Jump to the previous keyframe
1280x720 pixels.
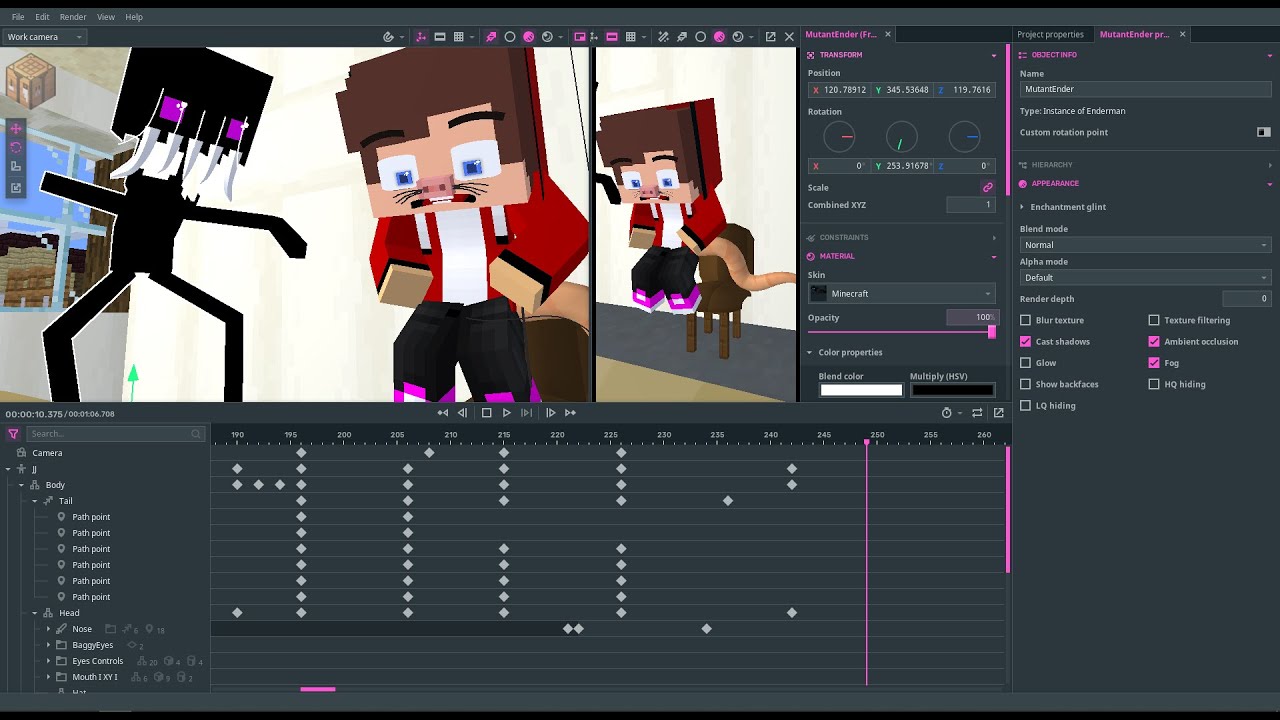443,413
